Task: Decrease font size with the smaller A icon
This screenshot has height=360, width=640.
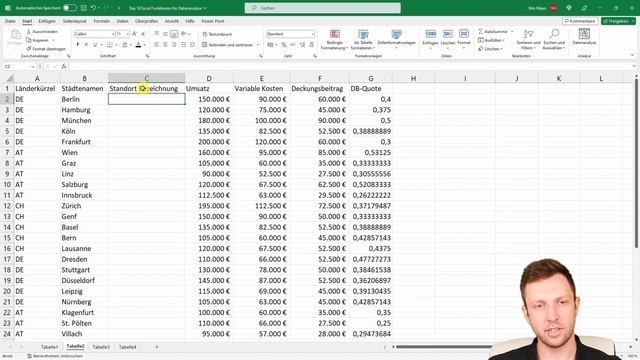Action: click(x=143, y=34)
